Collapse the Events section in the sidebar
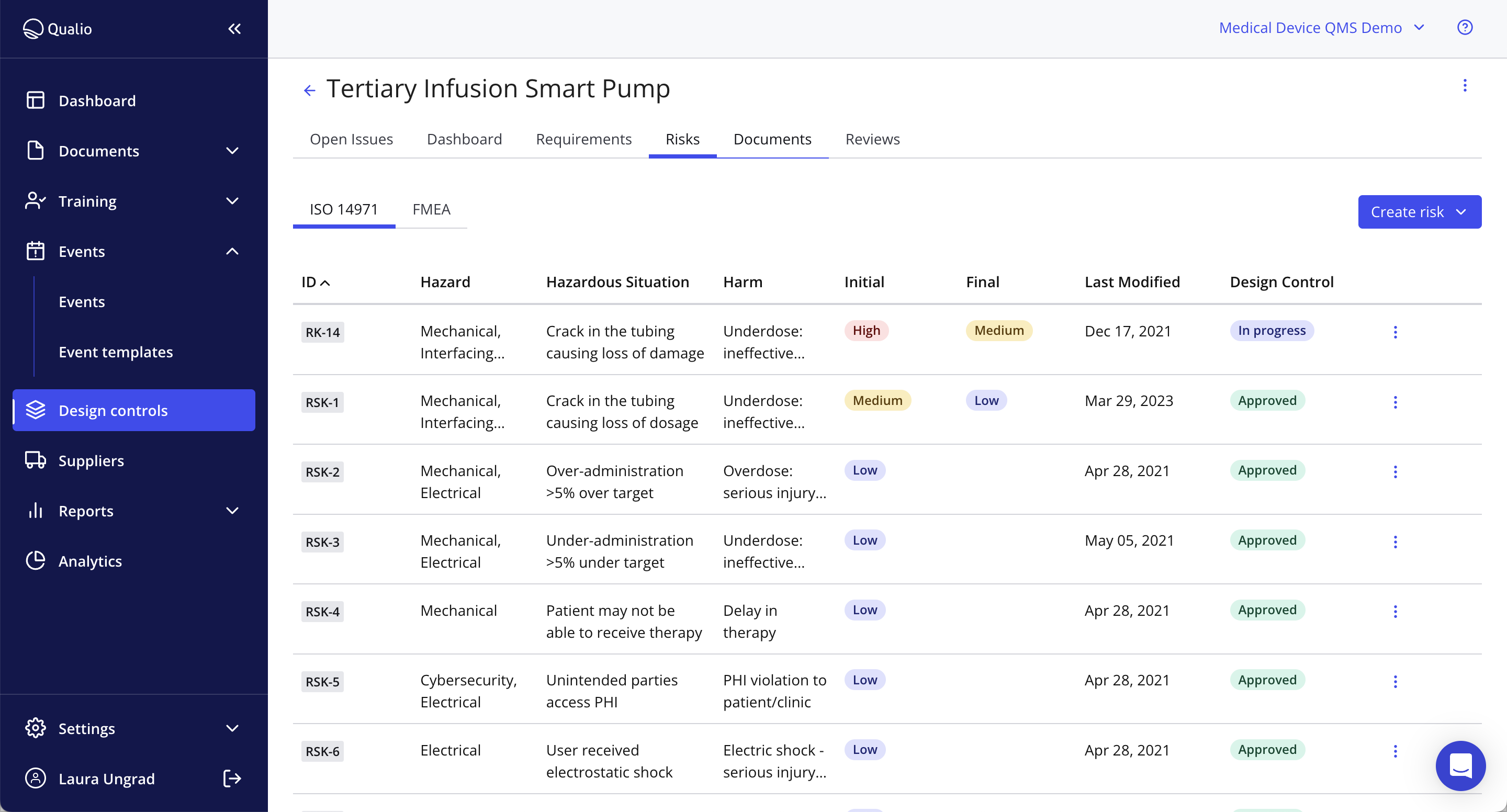 (232, 251)
